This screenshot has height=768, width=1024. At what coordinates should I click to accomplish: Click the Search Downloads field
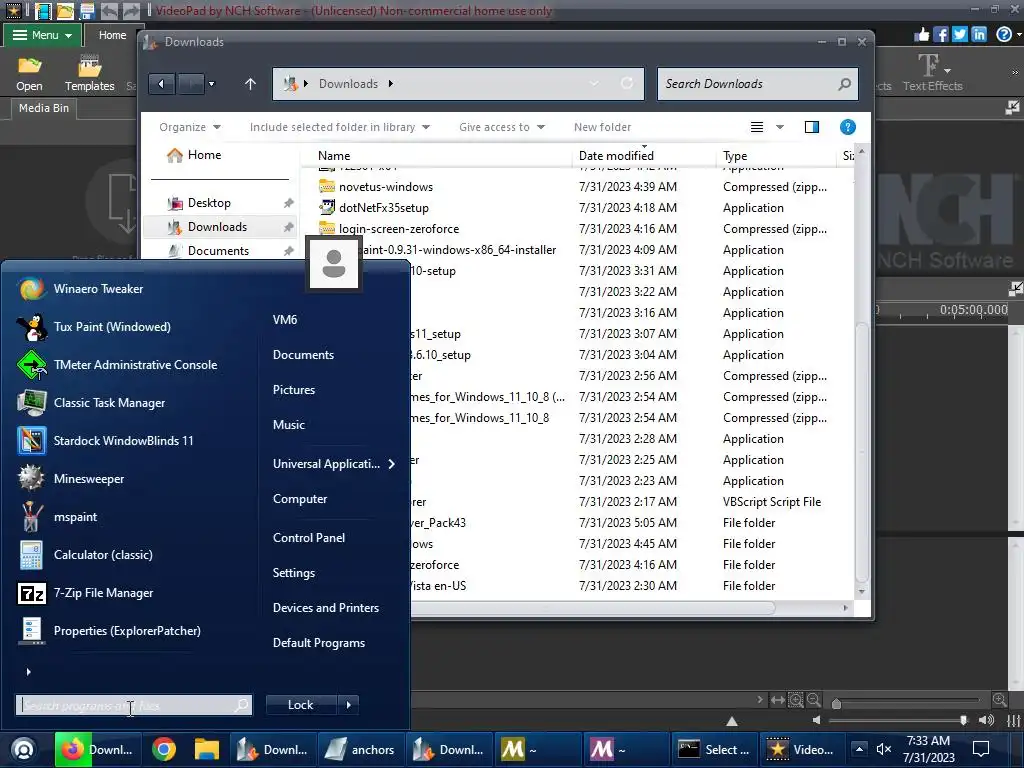[x=758, y=84]
